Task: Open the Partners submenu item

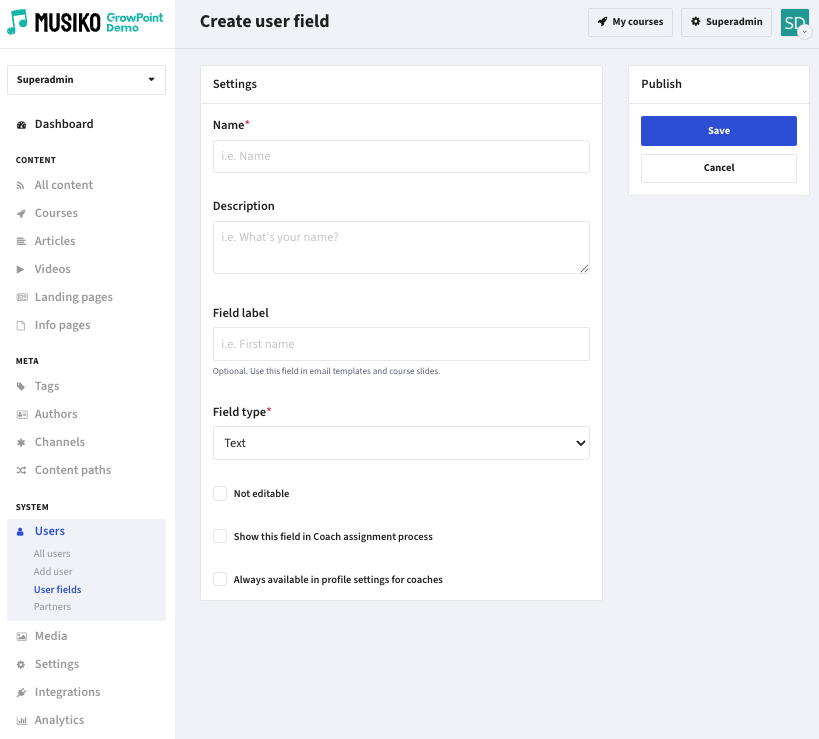Action: point(52,607)
